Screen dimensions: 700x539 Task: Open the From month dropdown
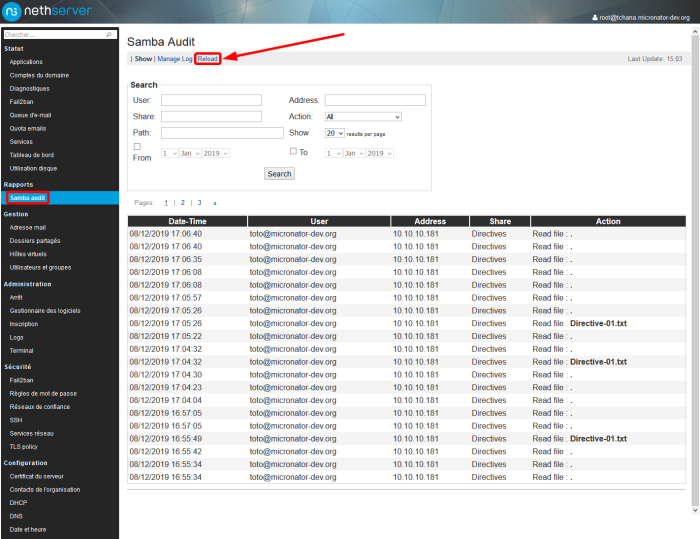click(190, 153)
